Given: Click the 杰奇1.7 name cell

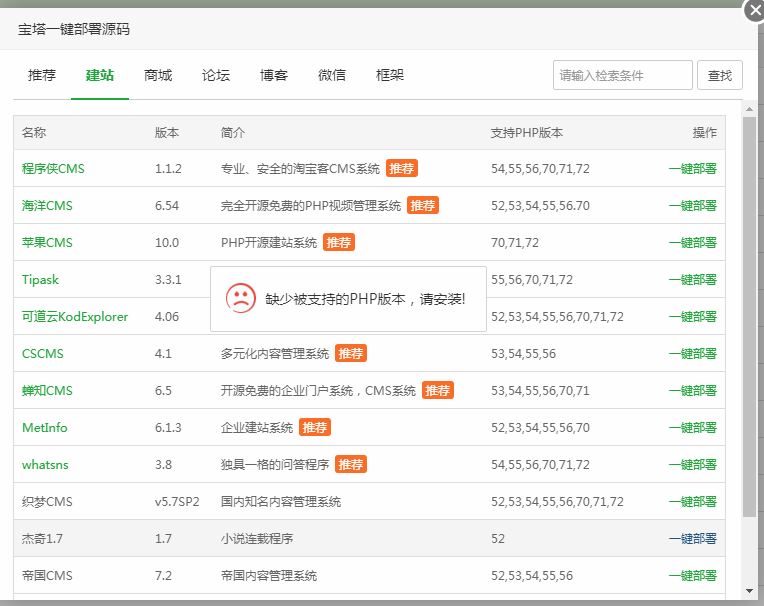Looking at the screenshot, I should click(x=42, y=539).
